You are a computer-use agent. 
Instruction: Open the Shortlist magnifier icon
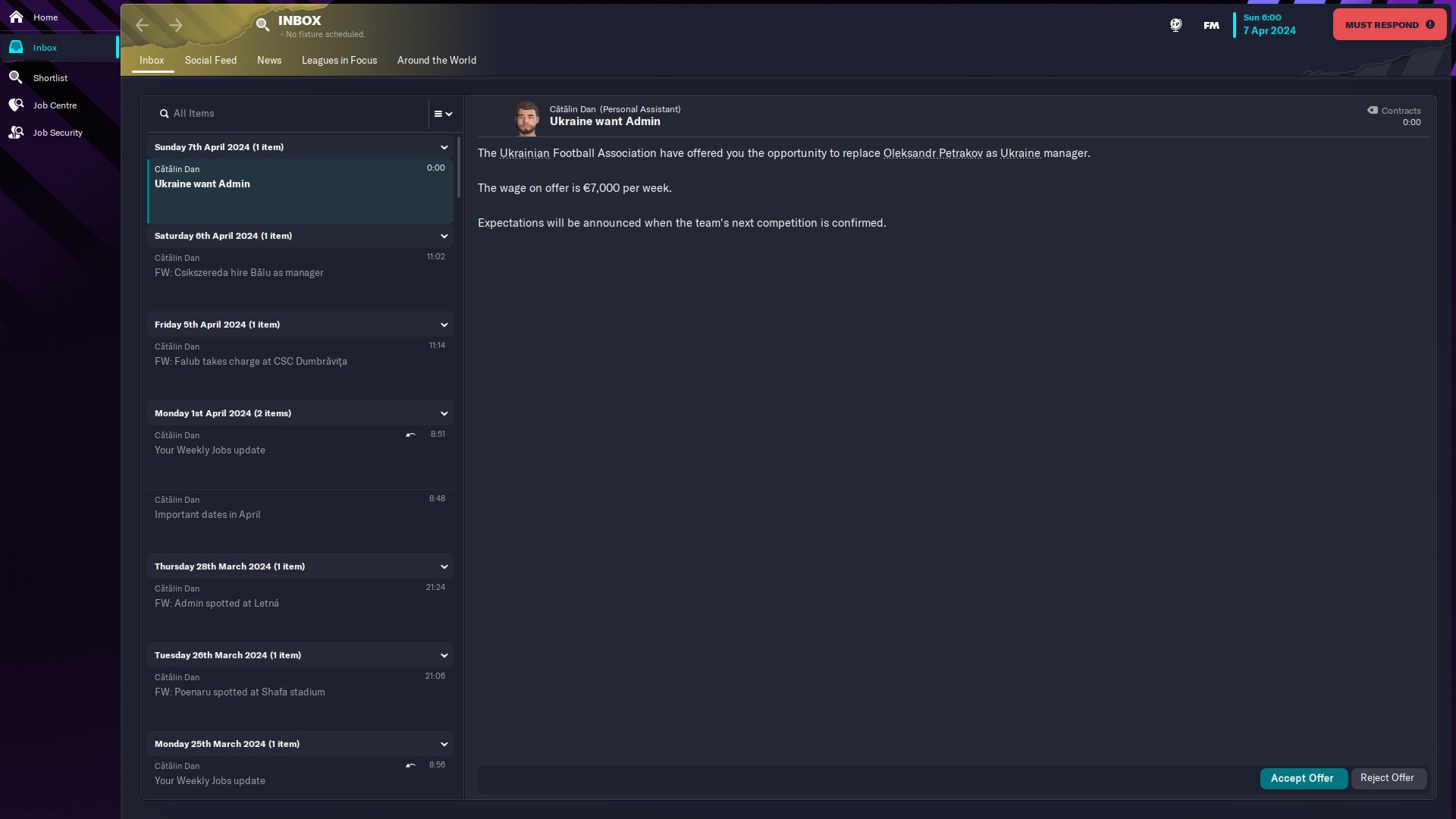pos(16,77)
